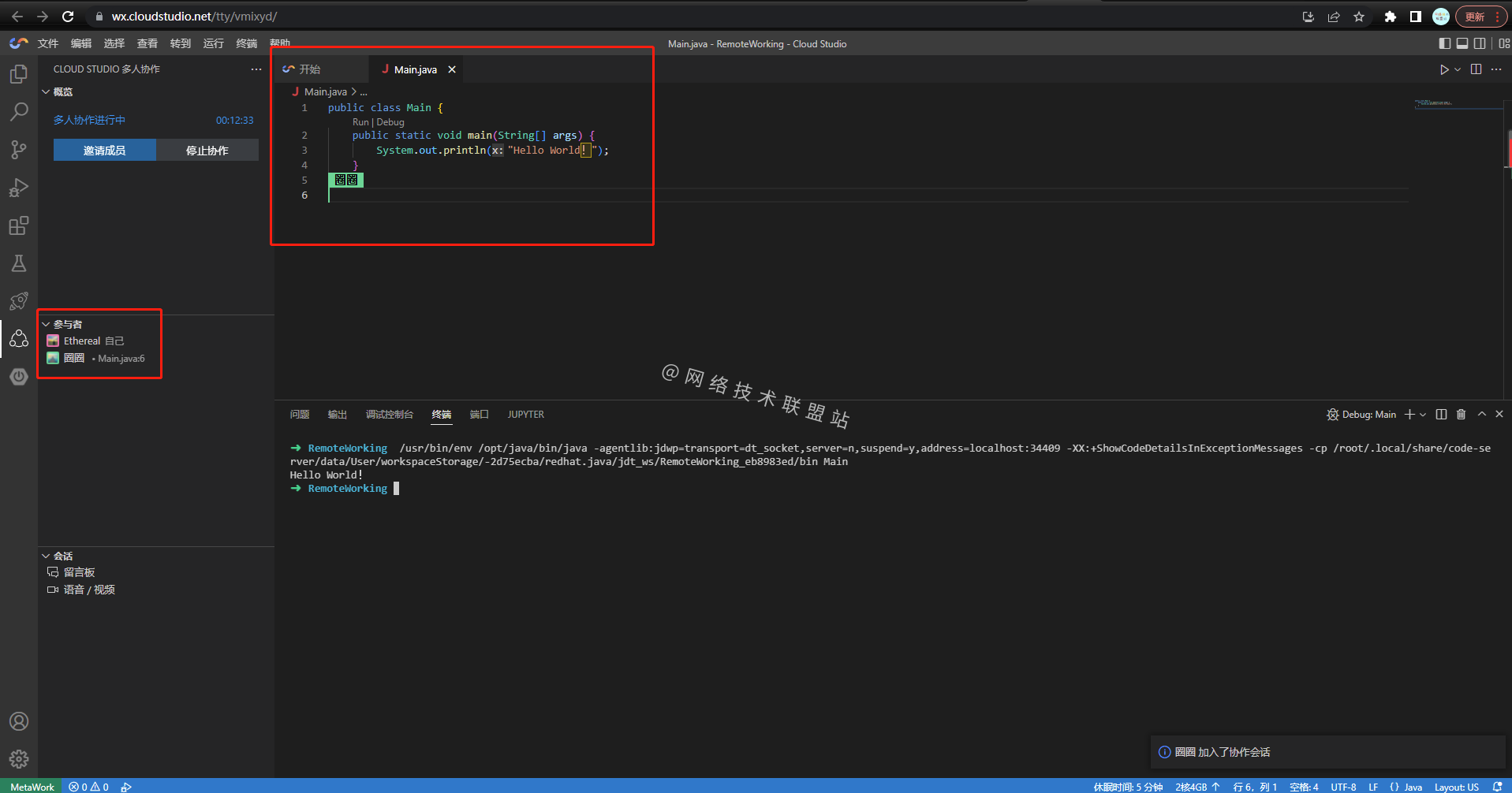Open Customize Layout control
Screen dimensions: 1512x793
[1504, 43]
